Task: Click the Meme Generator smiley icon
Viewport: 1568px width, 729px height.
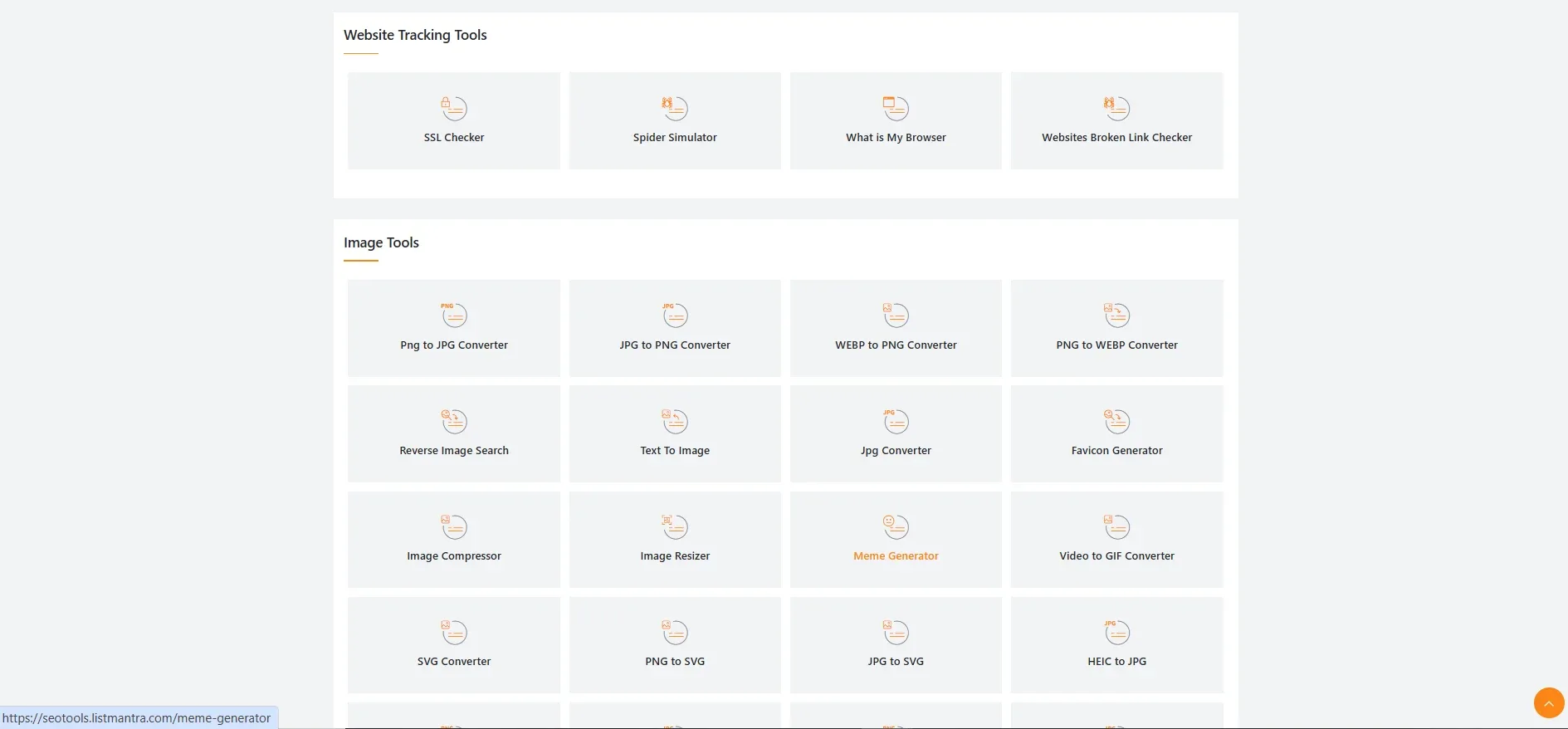Action: (x=896, y=526)
